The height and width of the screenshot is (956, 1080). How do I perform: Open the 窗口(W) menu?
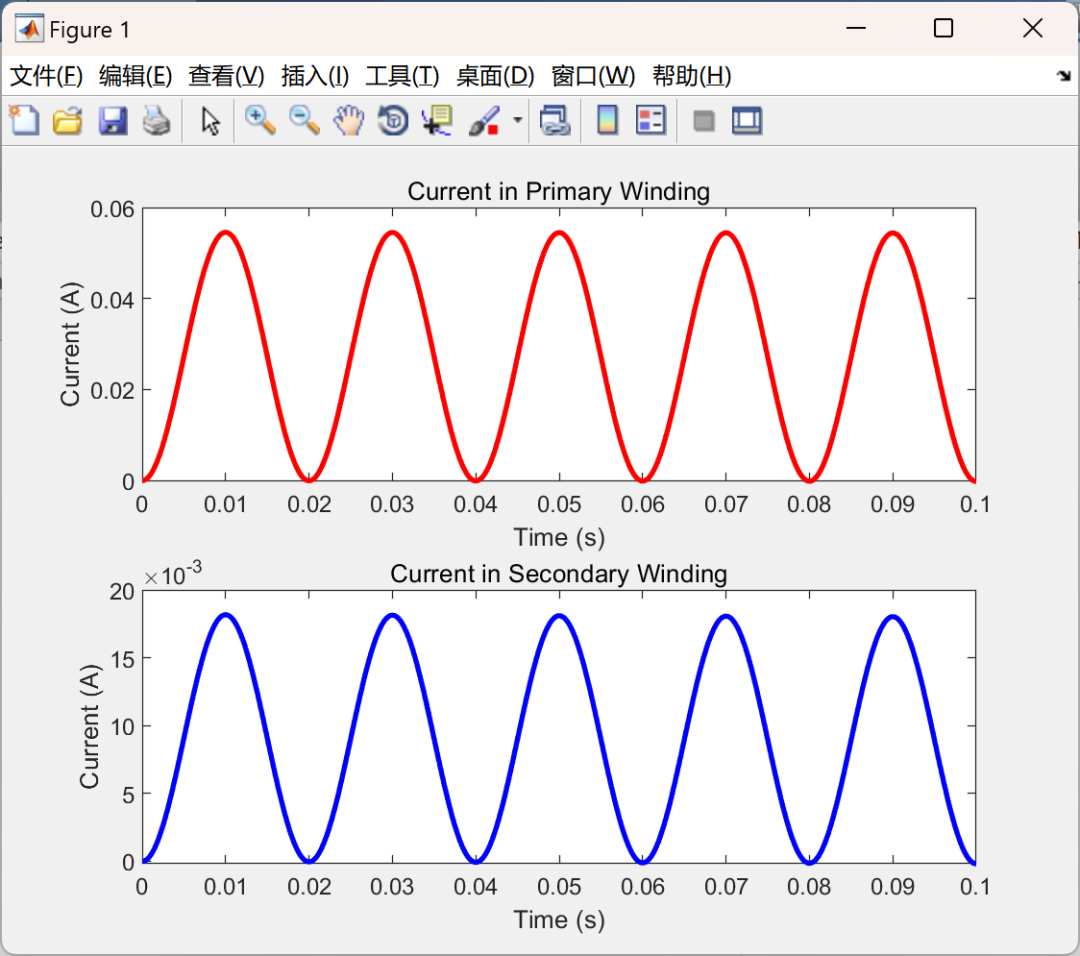592,76
